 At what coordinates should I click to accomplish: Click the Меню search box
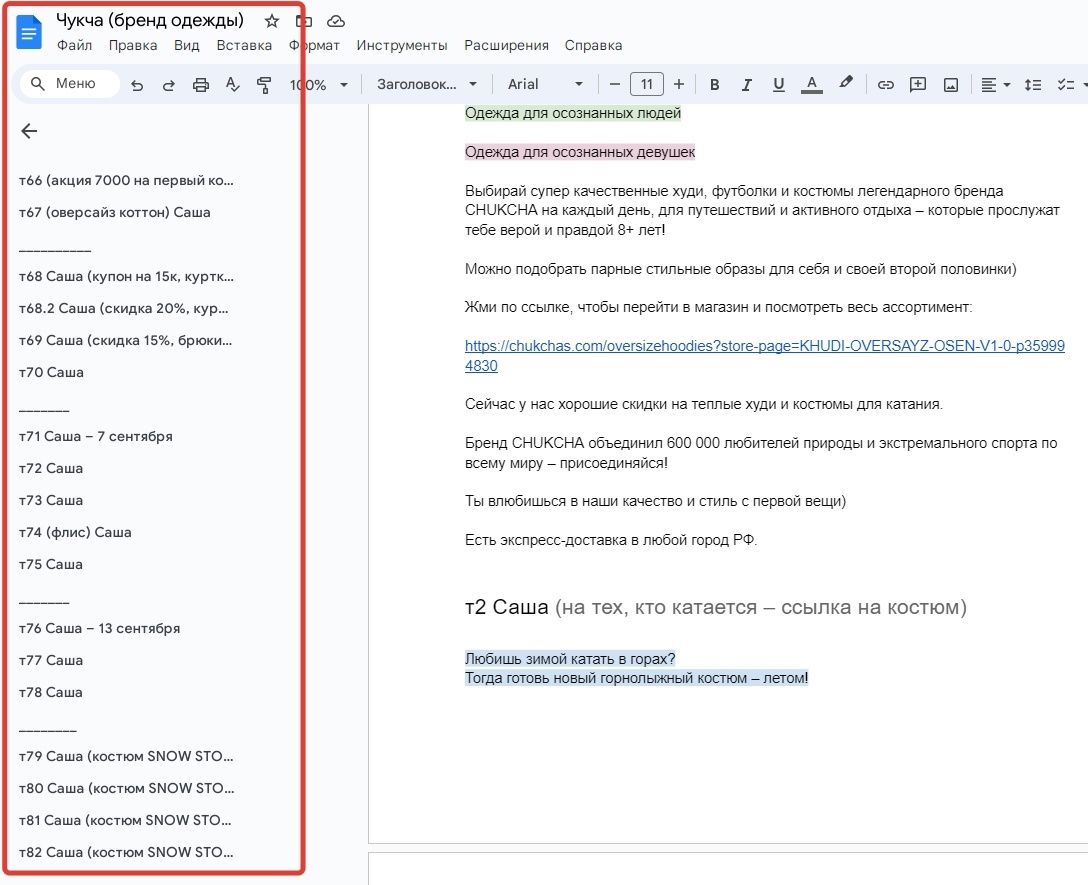[x=69, y=84]
